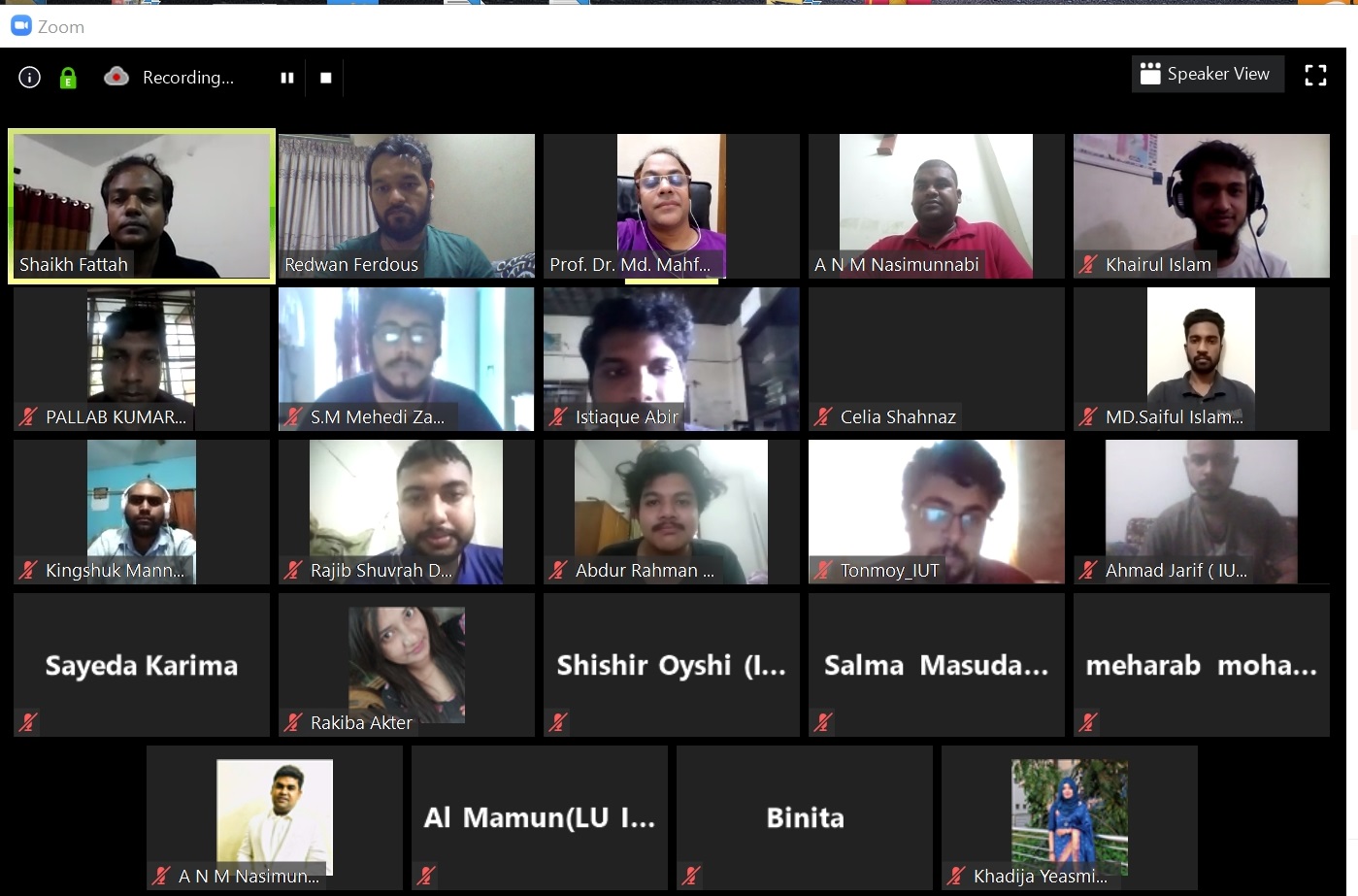Select Shaikh Fattah's video tile
Viewport: 1358px width, 896px height.
[142, 206]
